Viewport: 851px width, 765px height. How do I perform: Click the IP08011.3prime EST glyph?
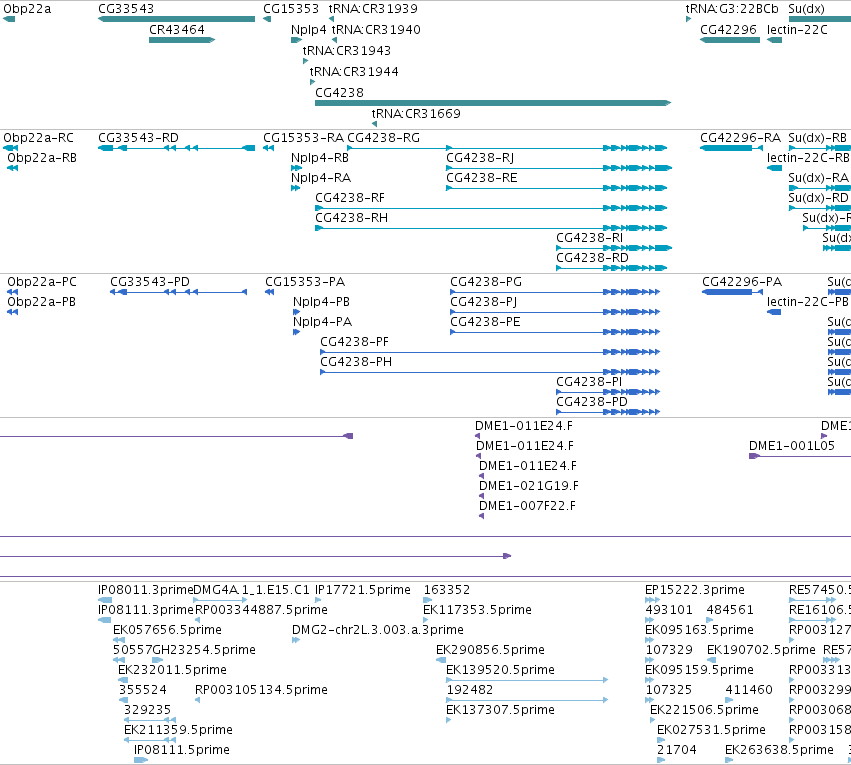pyautogui.click(x=105, y=600)
